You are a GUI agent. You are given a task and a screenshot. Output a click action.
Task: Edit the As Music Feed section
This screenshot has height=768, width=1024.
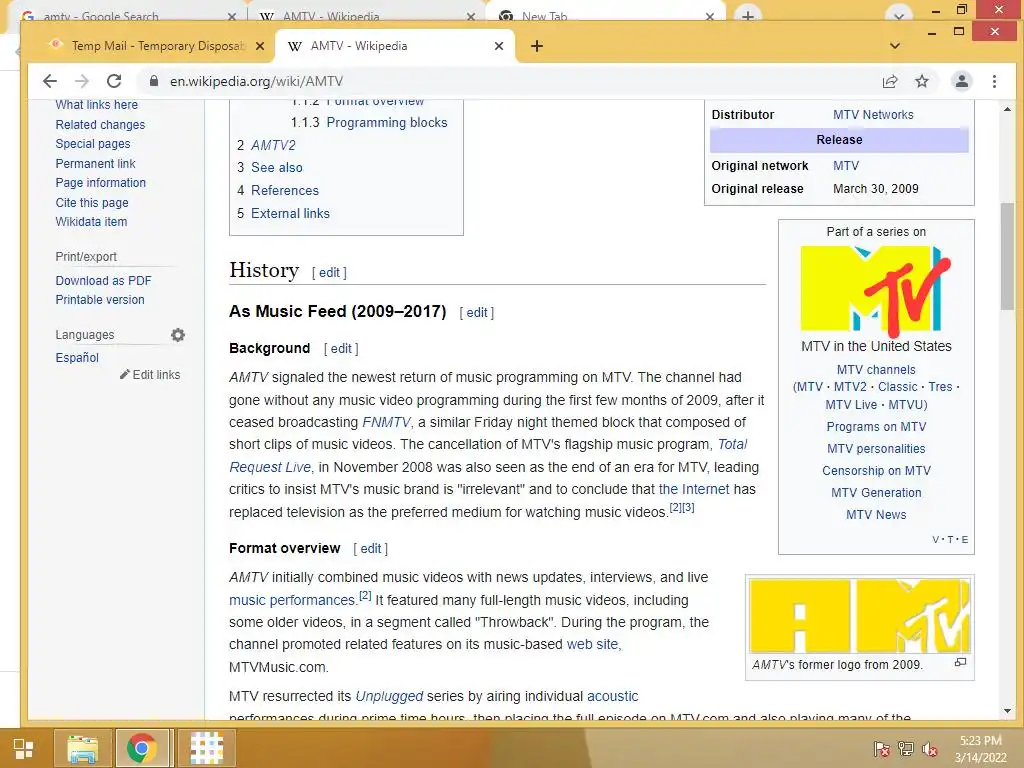point(477,312)
